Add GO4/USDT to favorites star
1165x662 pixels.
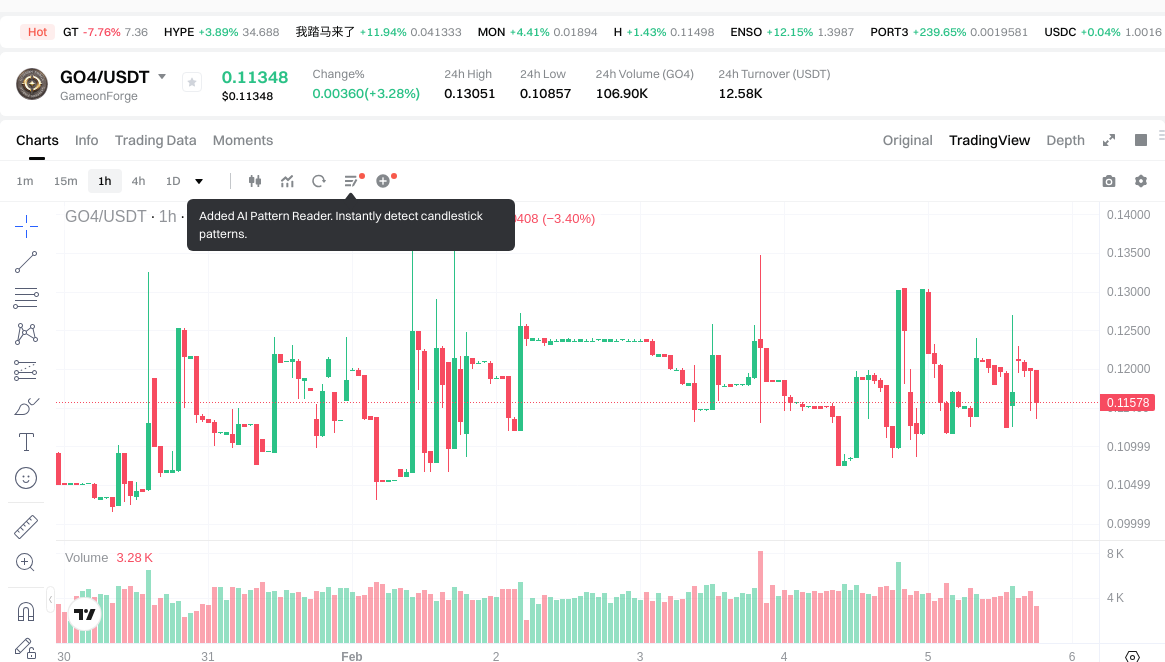tap(192, 83)
